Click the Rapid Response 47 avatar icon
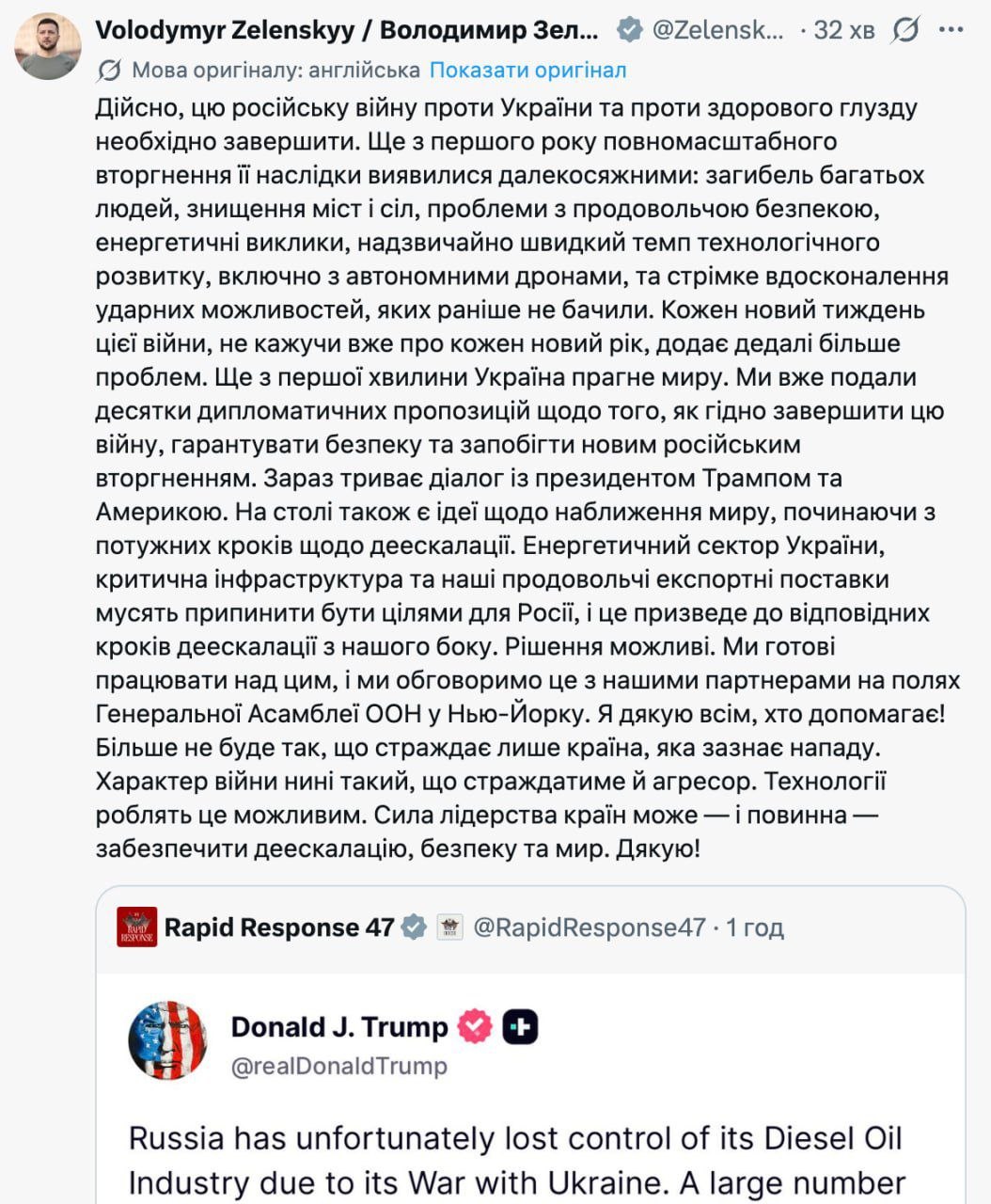Image resolution: width=991 pixels, height=1204 pixels. [136, 927]
